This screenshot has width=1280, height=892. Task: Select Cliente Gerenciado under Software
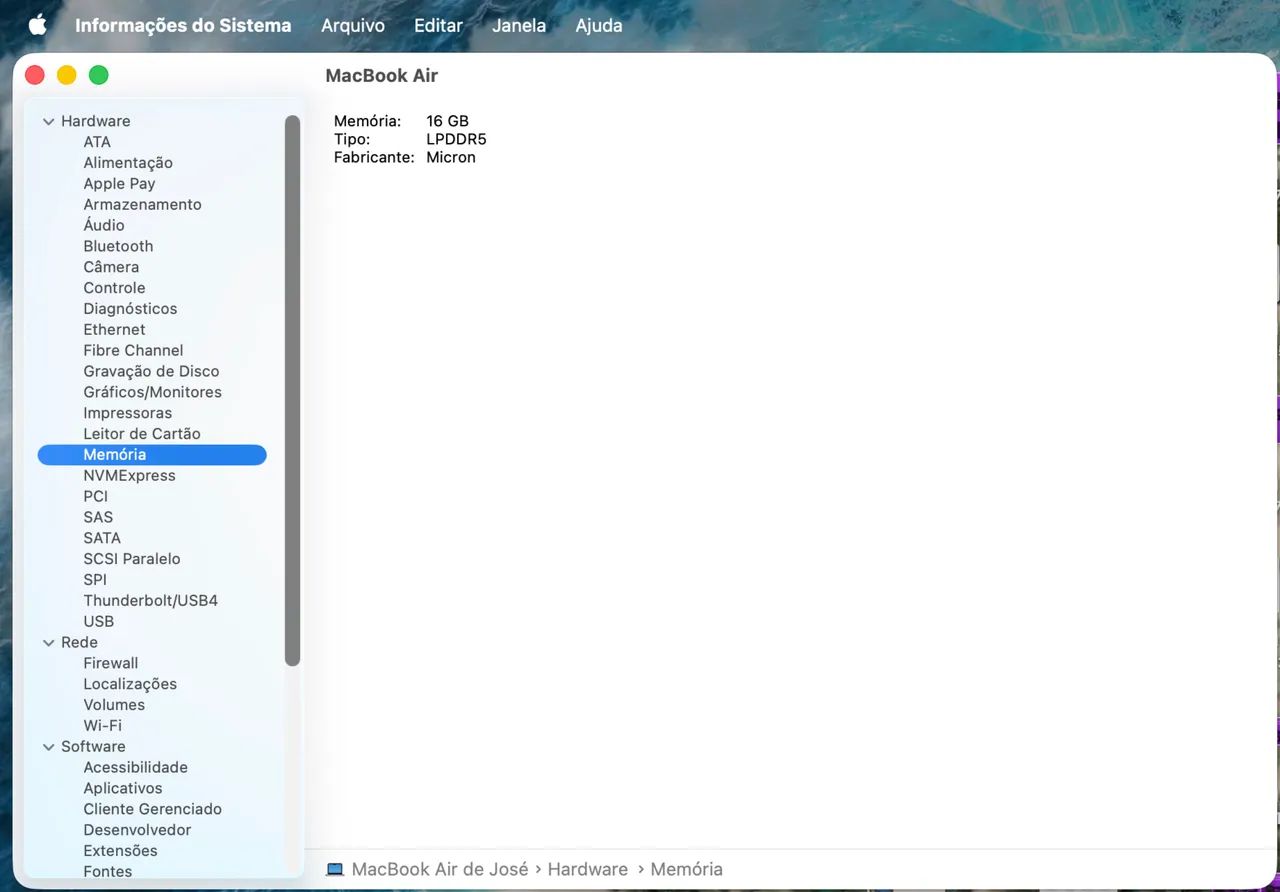pyautogui.click(x=152, y=810)
